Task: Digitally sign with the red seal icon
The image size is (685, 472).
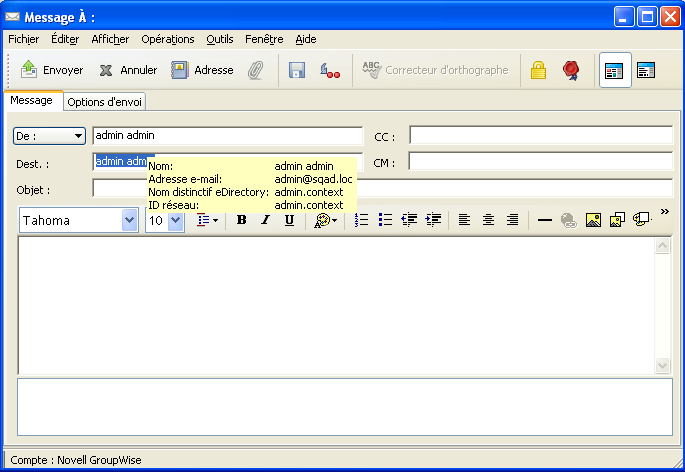Action: 571,70
